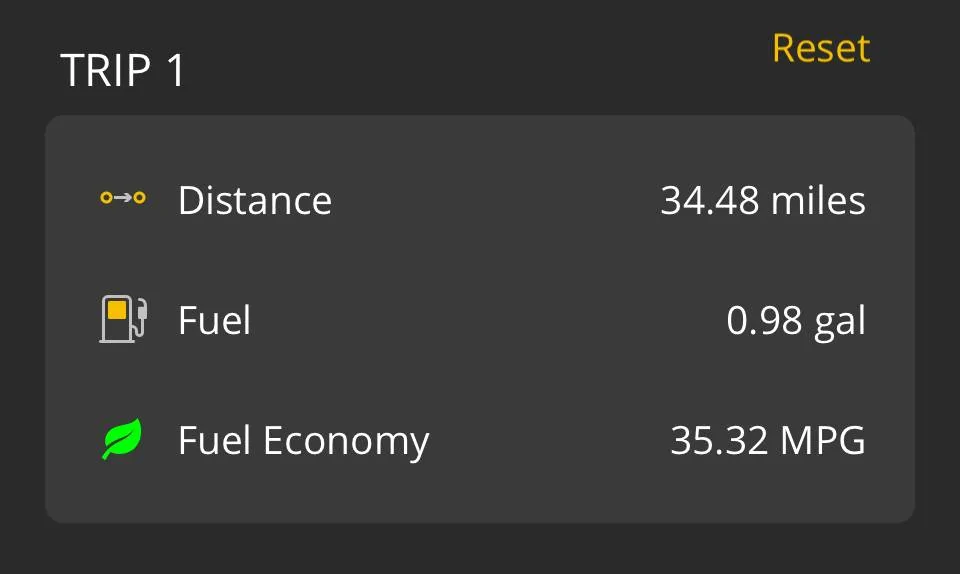
Task: Select the Fuel Economy label
Action: [303, 441]
